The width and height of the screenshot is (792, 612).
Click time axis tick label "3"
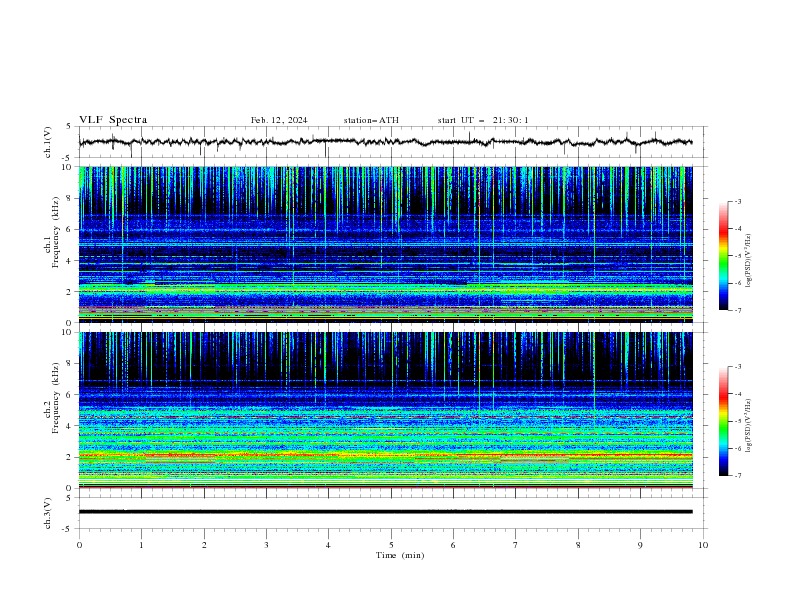click(266, 545)
